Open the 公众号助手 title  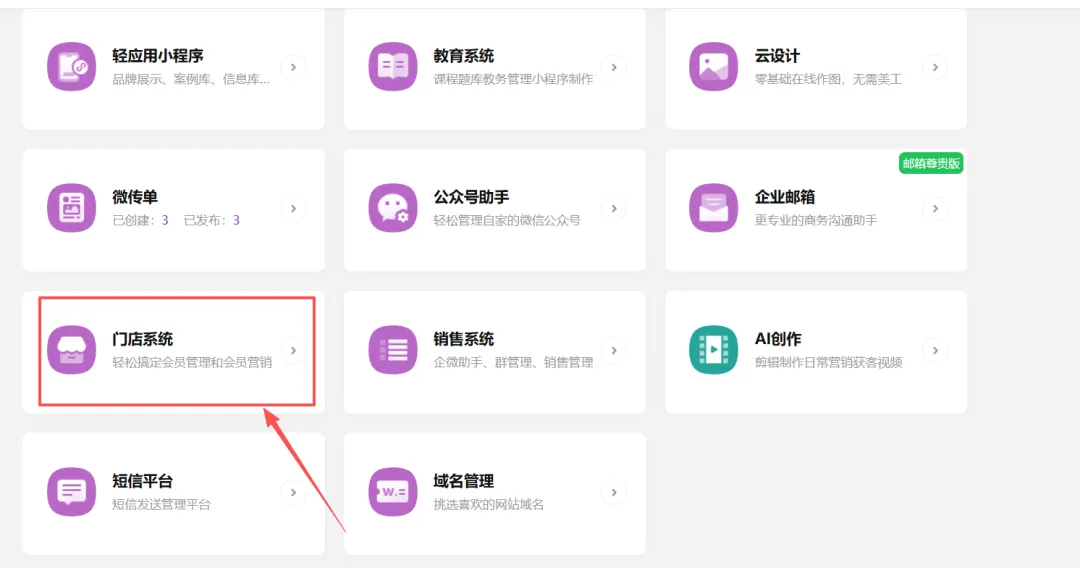click(x=471, y=197)
